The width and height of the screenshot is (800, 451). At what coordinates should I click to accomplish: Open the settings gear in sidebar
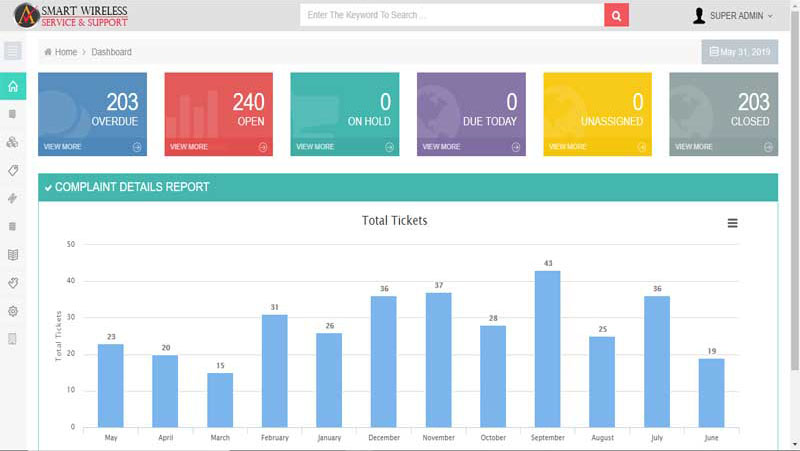click(13, 311)
